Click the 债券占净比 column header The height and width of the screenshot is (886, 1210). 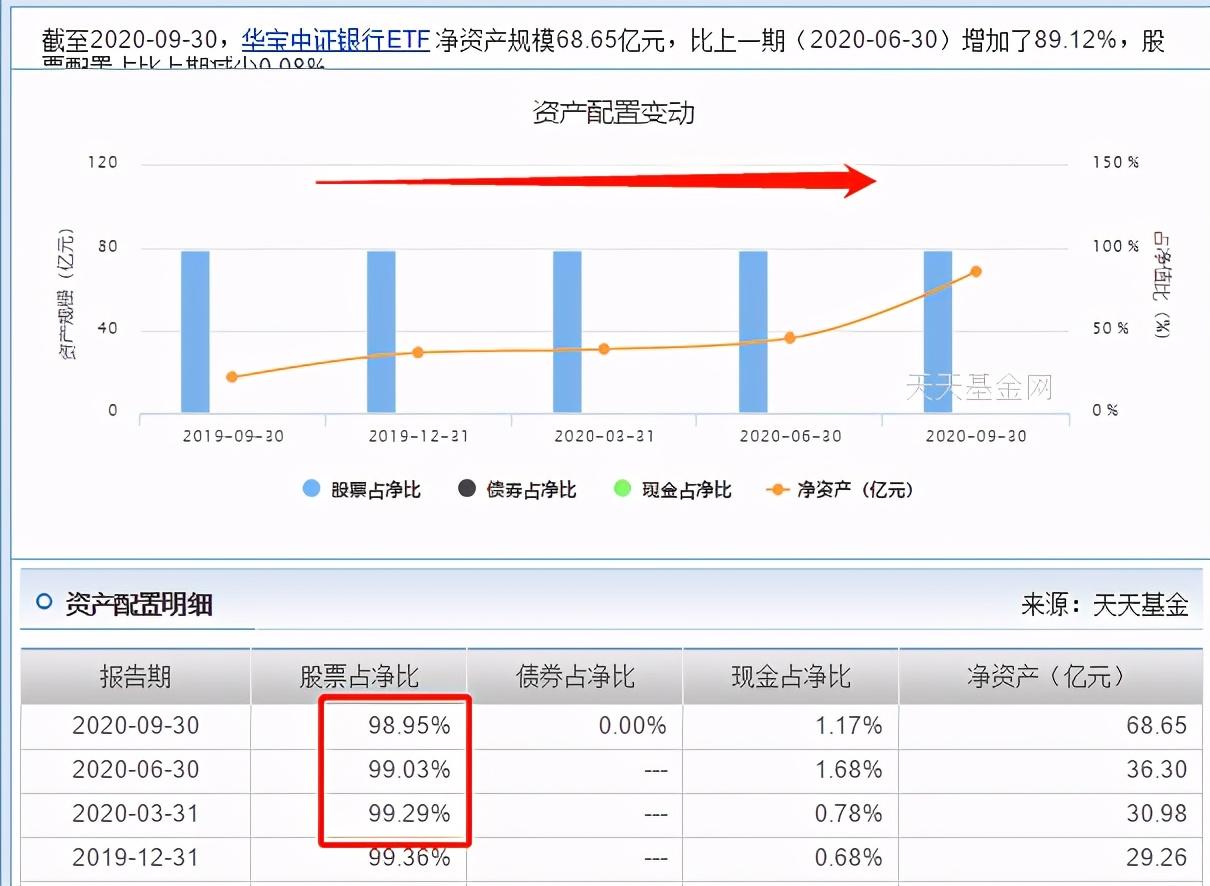[x=575, y=677]
